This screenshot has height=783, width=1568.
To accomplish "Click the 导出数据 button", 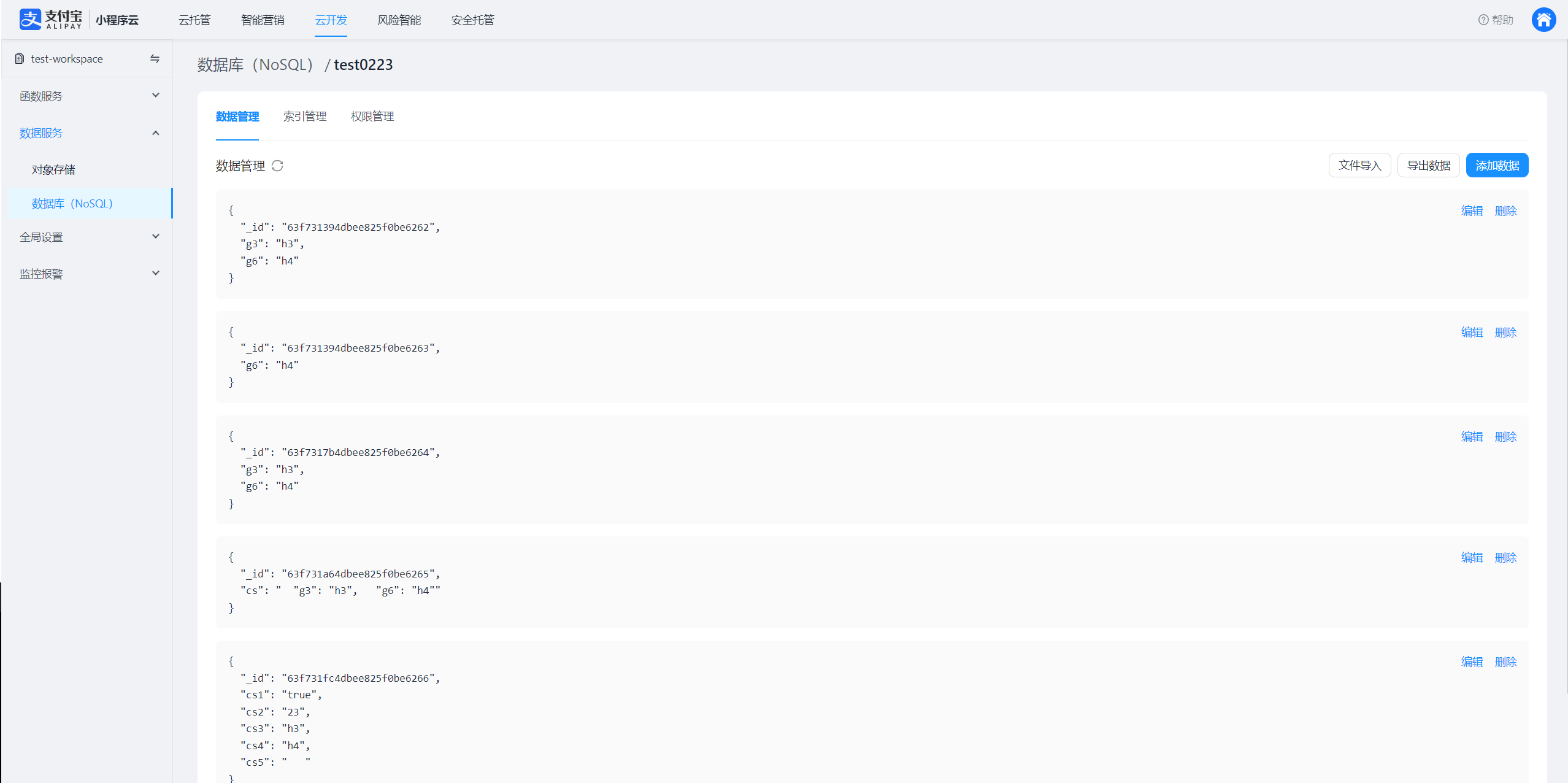I will pos(1428,166).
